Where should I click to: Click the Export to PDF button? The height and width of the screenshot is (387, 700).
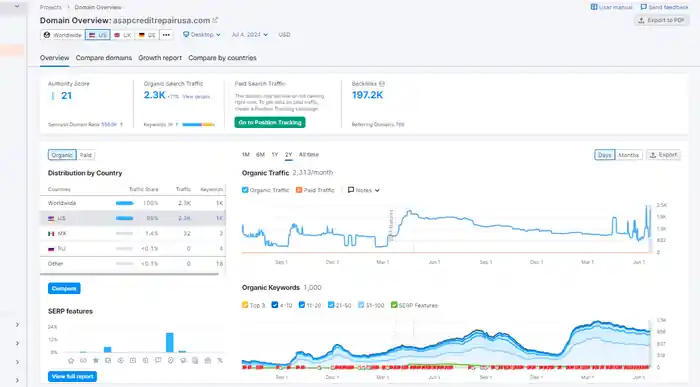click(x=662, y=20)
